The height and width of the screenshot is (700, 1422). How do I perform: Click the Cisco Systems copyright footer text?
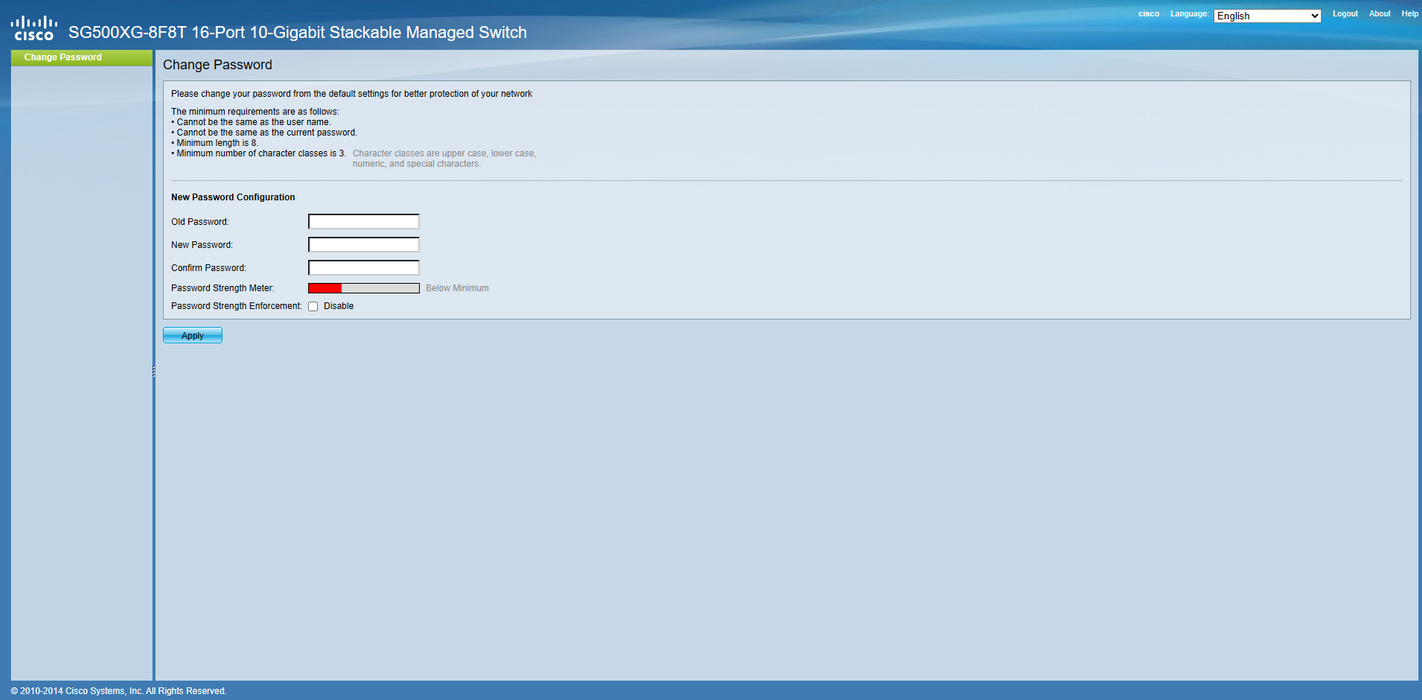(118, 691)
